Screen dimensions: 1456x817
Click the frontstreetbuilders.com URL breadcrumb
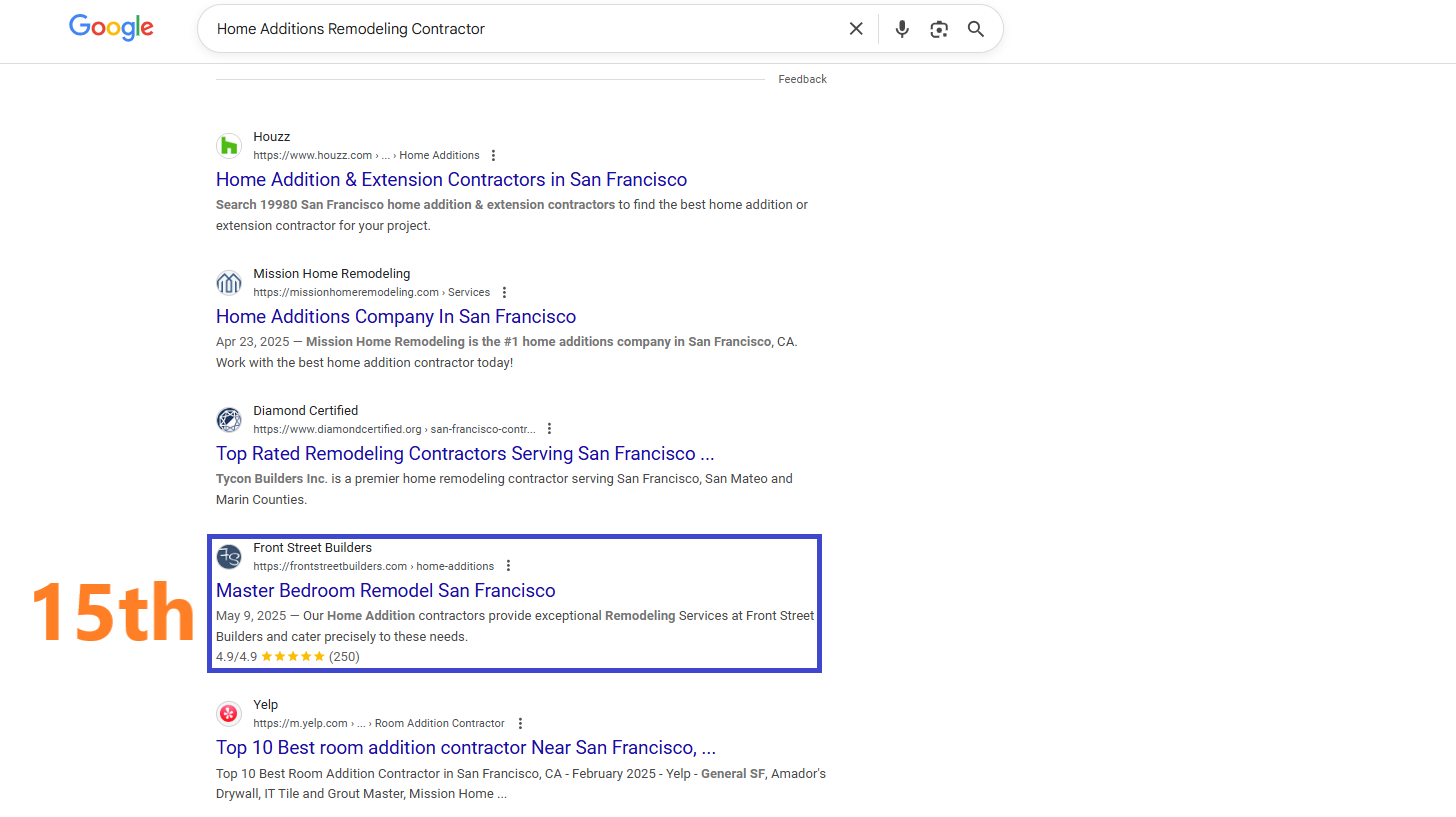[373, 567]
